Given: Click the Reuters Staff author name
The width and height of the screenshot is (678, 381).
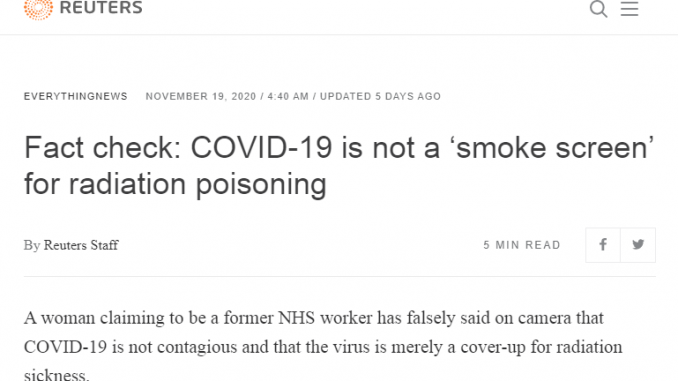Looking at the screenshot, I should coord(81,245).
